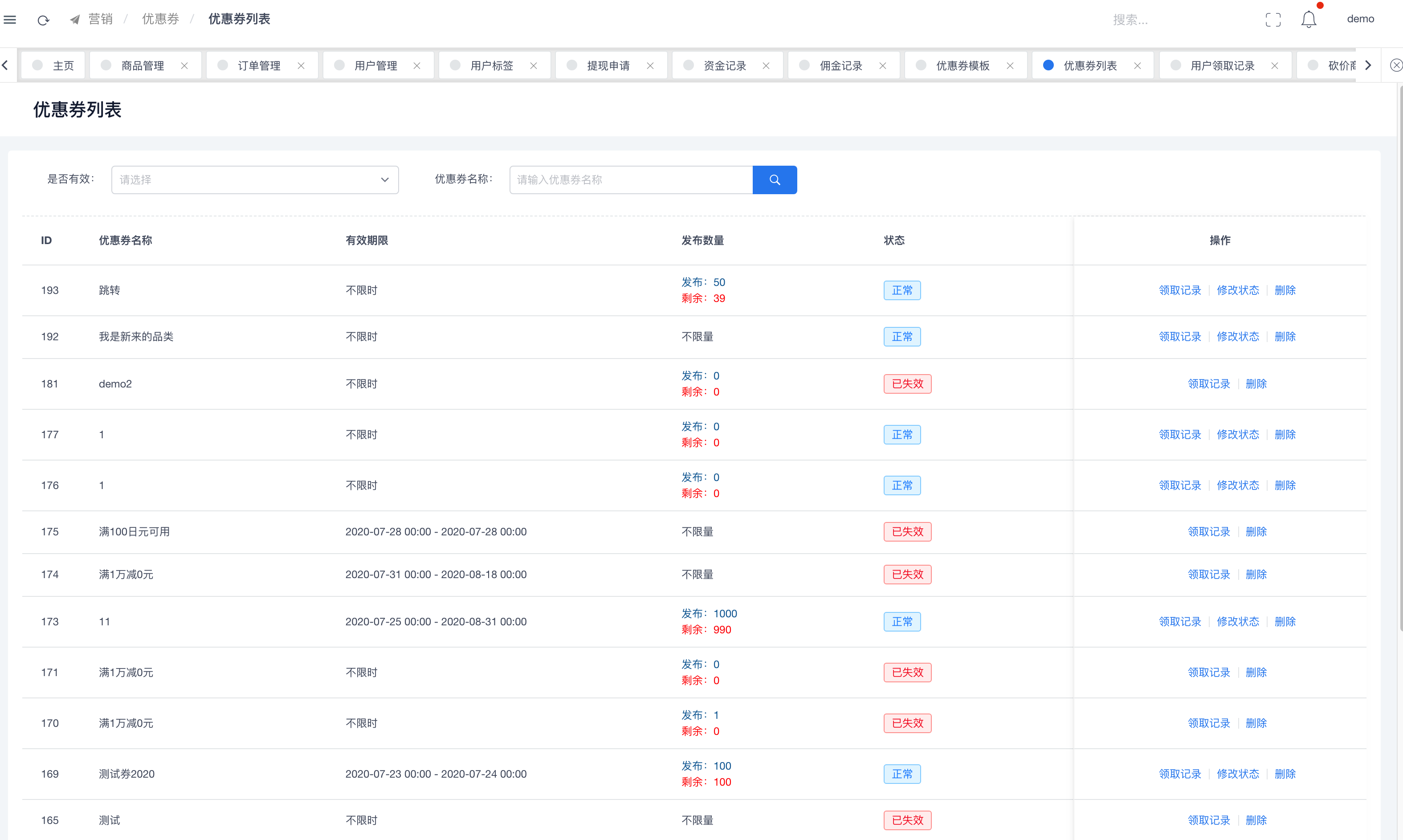
Task: Click 修改状态 for coupon 173
Action: coord(1238,621)
